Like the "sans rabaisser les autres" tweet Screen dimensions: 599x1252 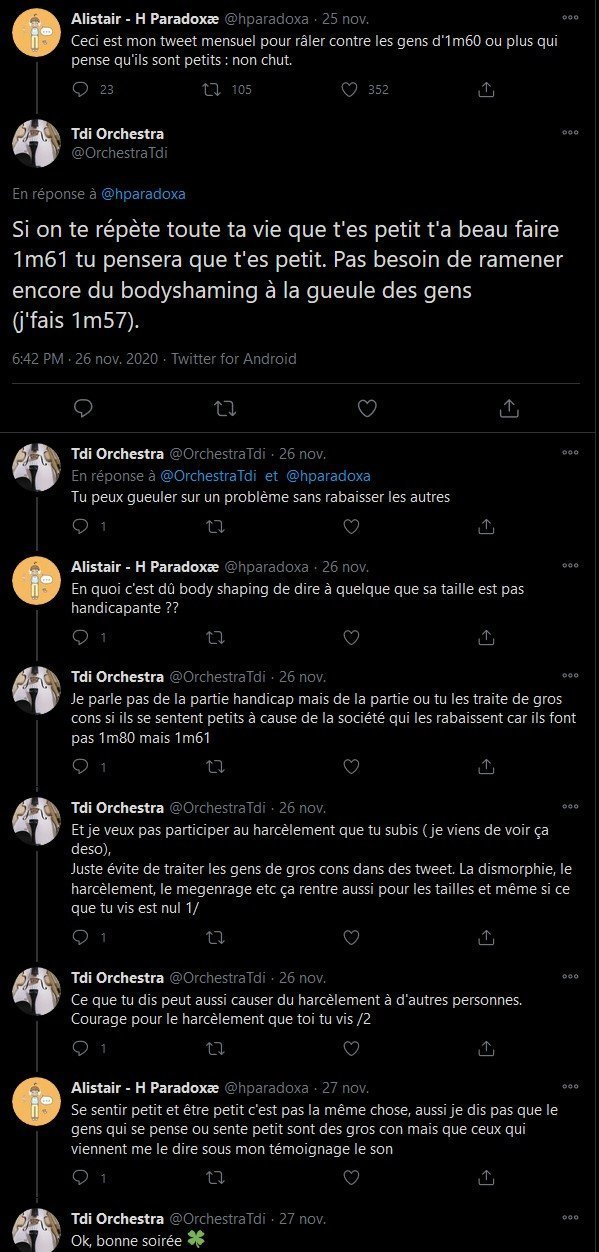pos(350,525)
